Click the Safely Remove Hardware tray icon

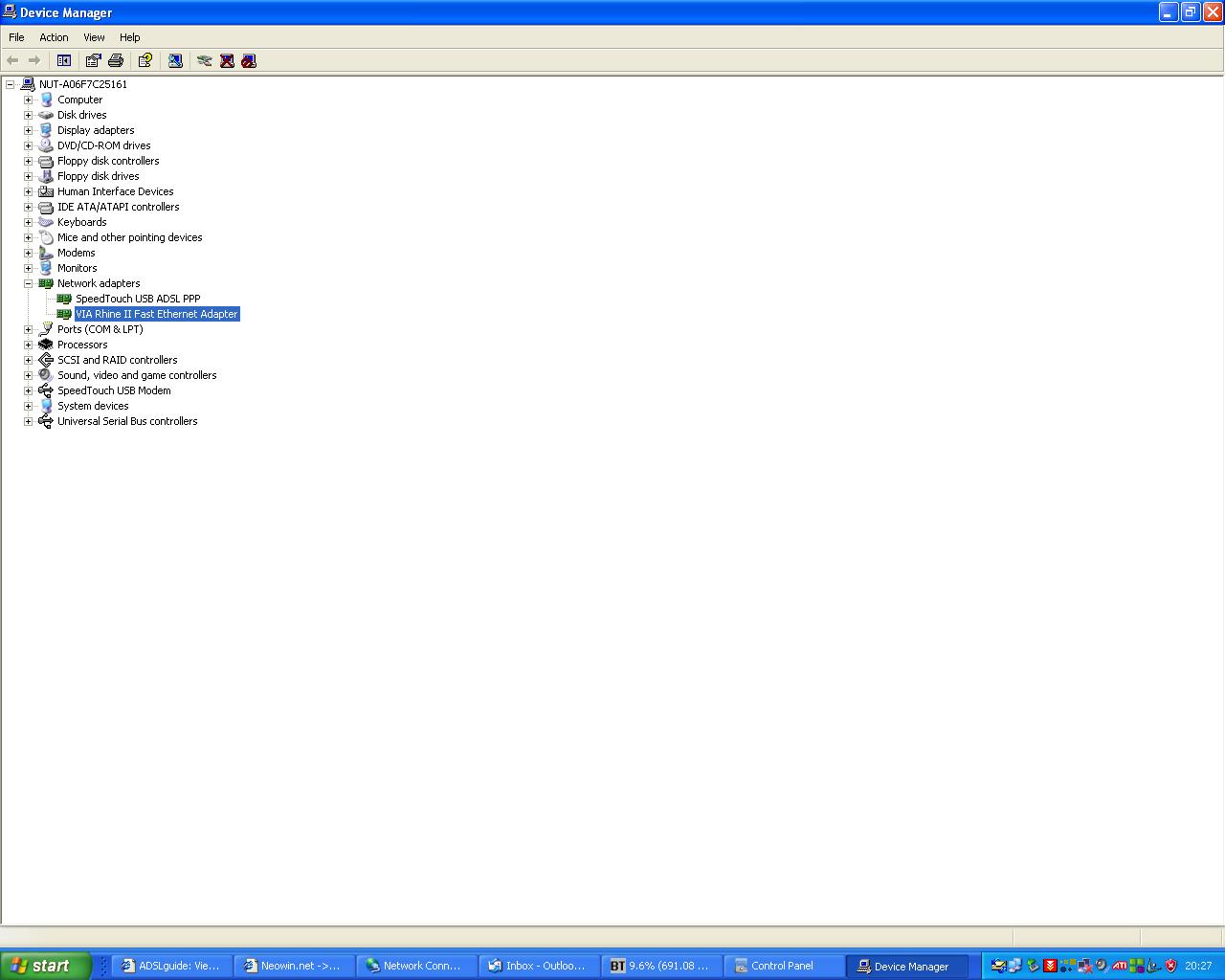(x=1033, y=966)
